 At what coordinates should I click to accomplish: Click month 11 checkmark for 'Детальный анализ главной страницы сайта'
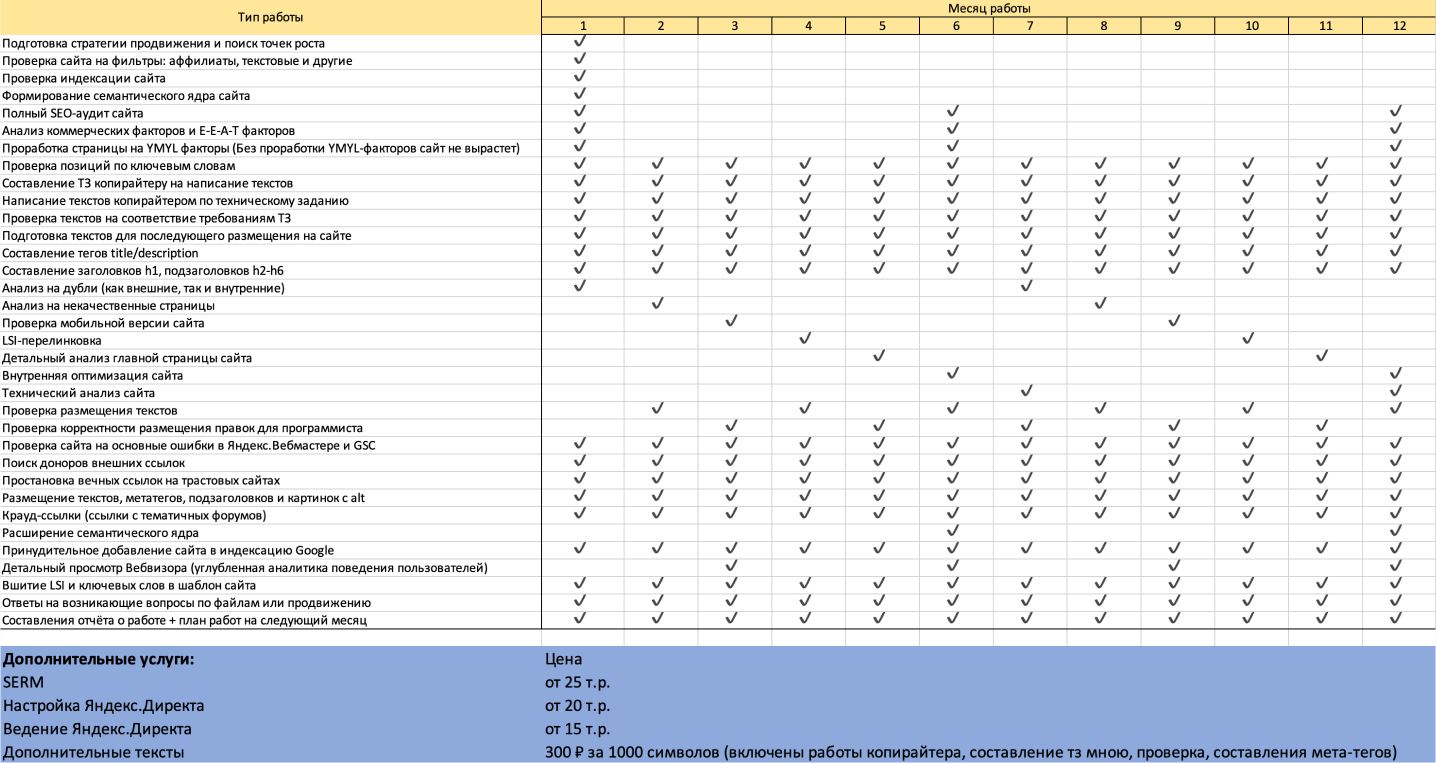(x=1322, y=356)
